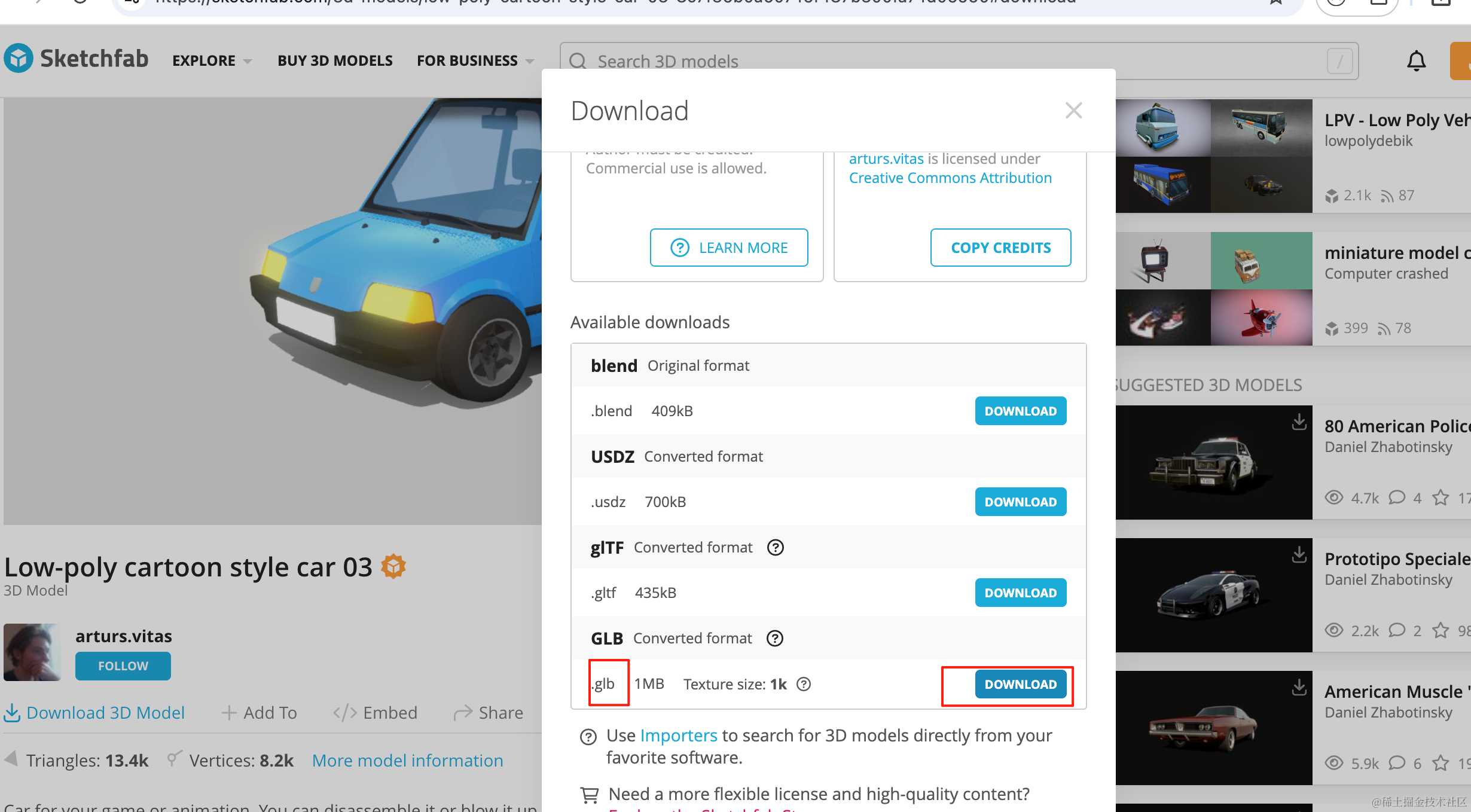Viewport: 1471px width, 812px height.
Task: Click the comment icon for Prototipo Speciale
Action: (x=1397, y=630)
